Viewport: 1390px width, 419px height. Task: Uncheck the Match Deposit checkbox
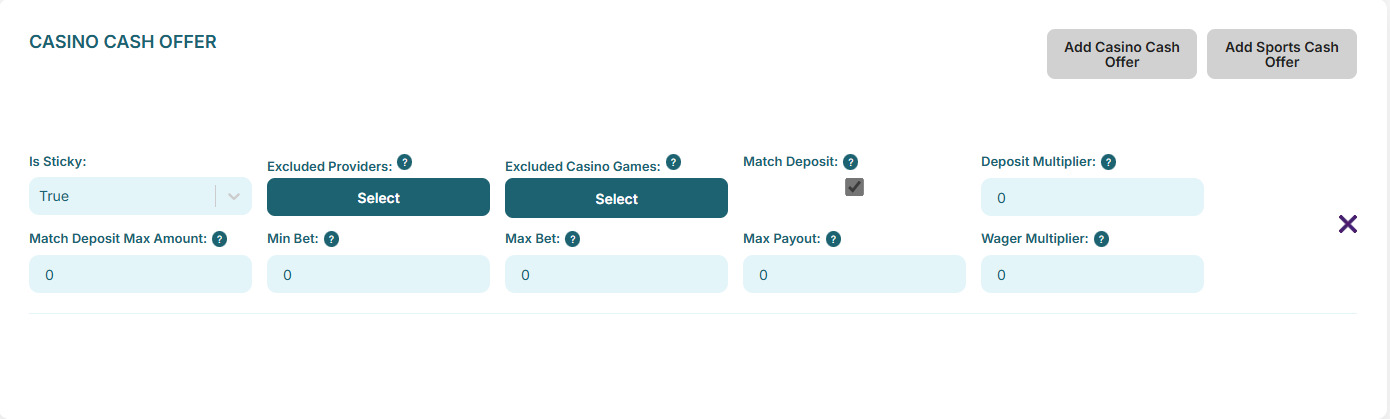[854, 187]
